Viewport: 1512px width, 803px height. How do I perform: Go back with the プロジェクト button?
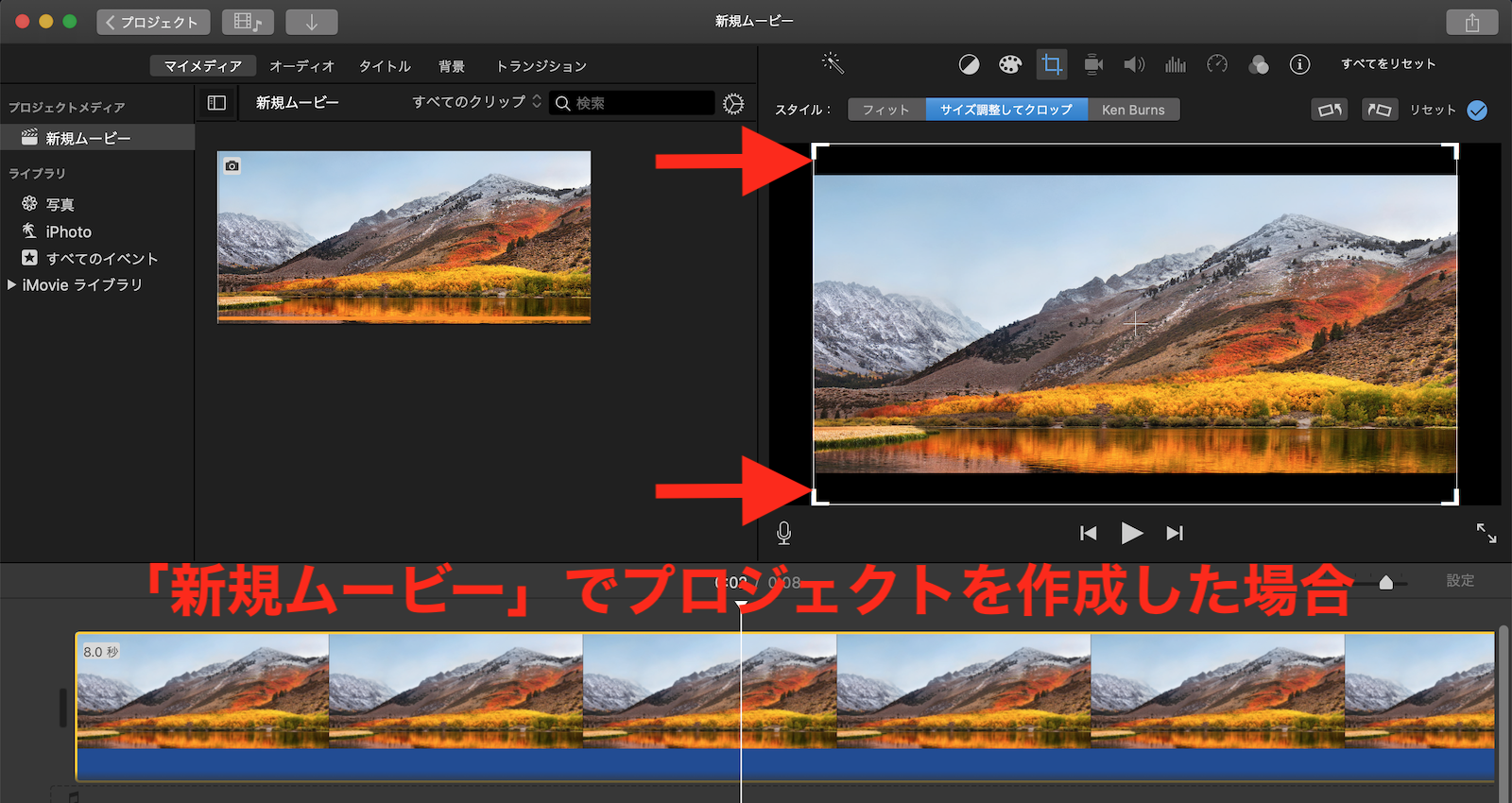[x=153, y=22]
